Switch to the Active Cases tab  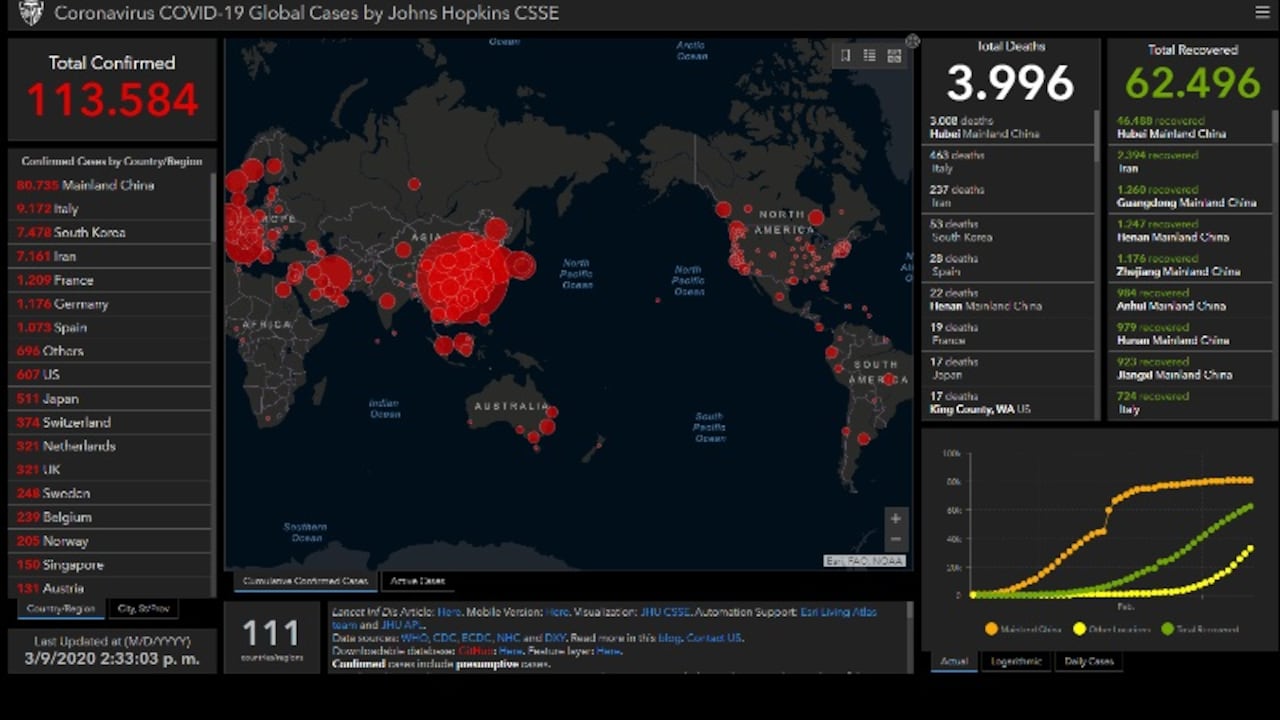(417, 581)
